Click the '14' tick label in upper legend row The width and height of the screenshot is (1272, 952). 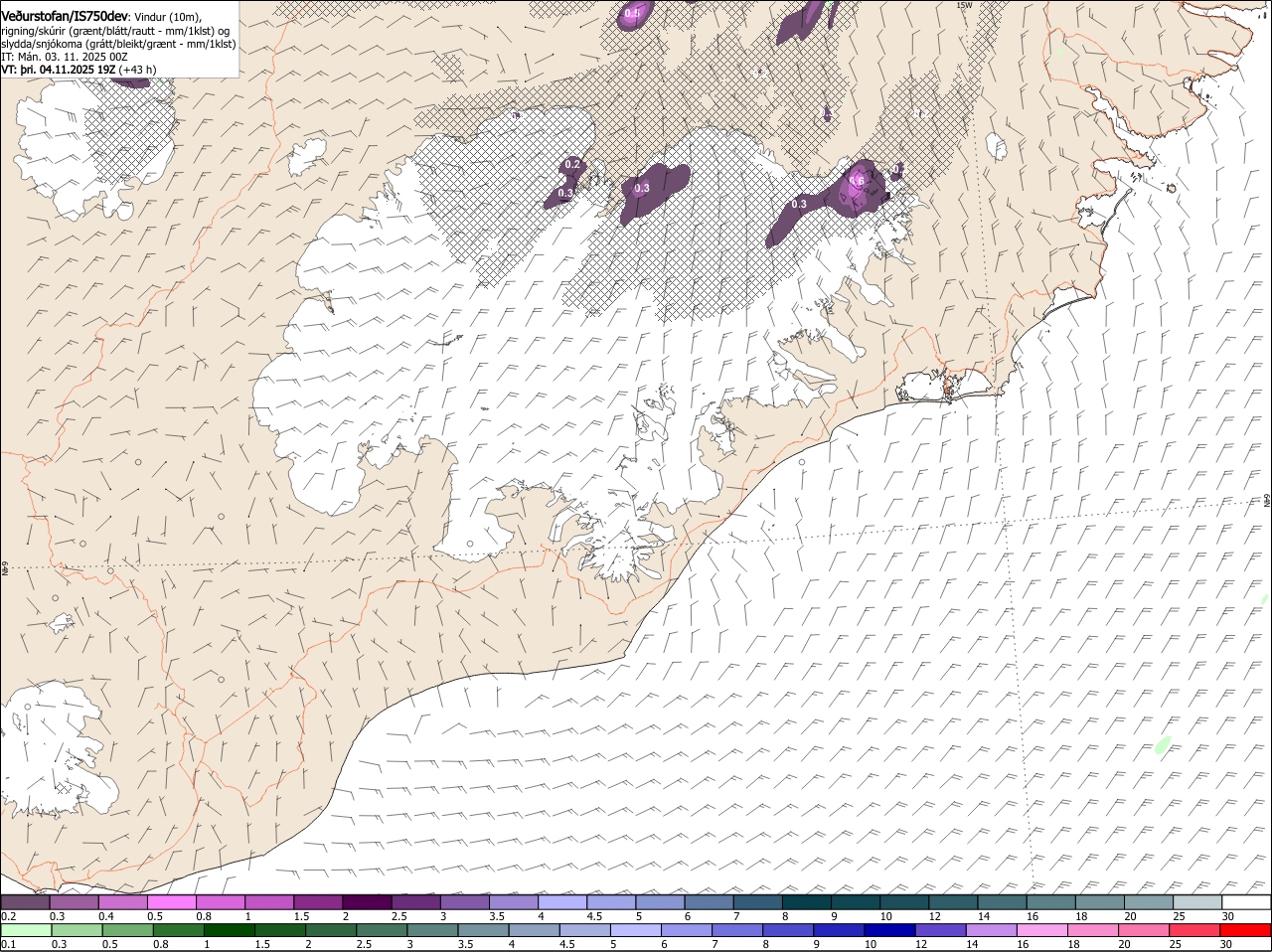[983, 916]
